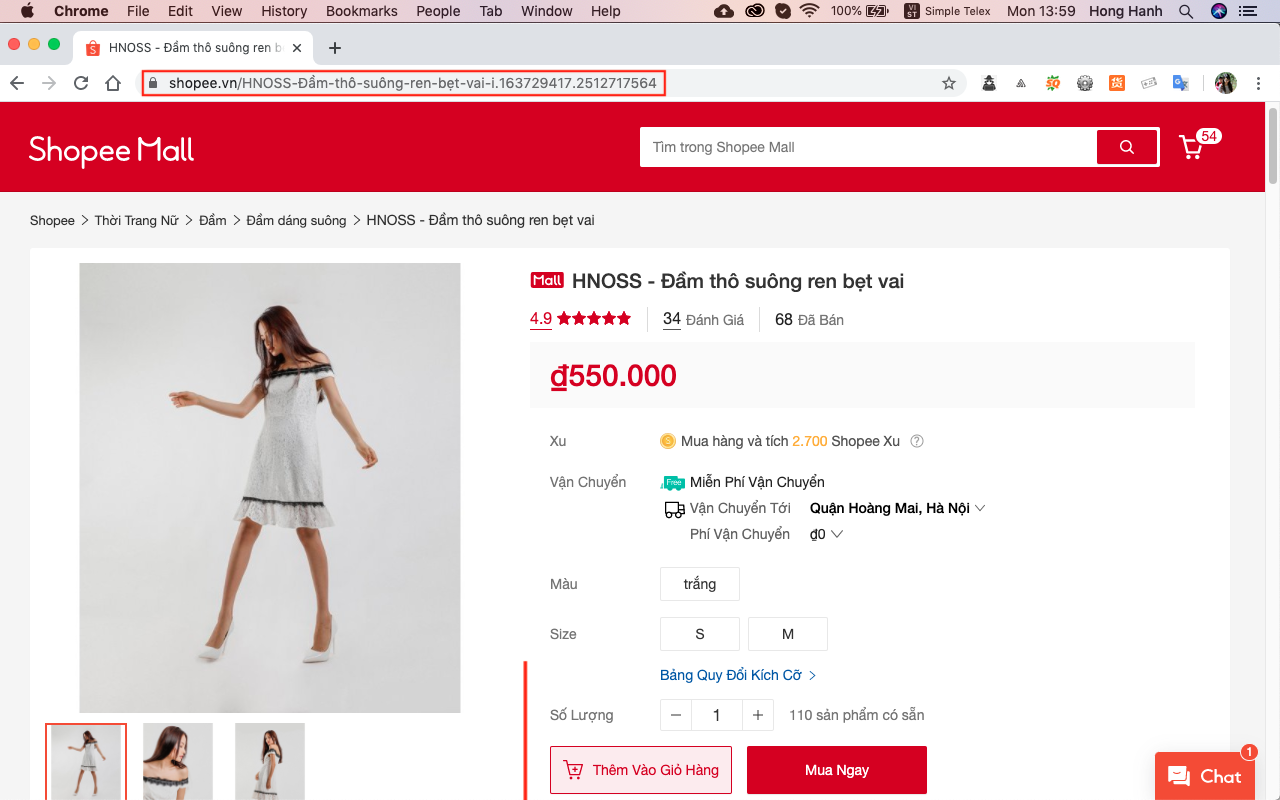The width and height of the screenshot is (1280, 800).
Task: Open Spotlight search in menu bar
Action: pos(1186,11)
